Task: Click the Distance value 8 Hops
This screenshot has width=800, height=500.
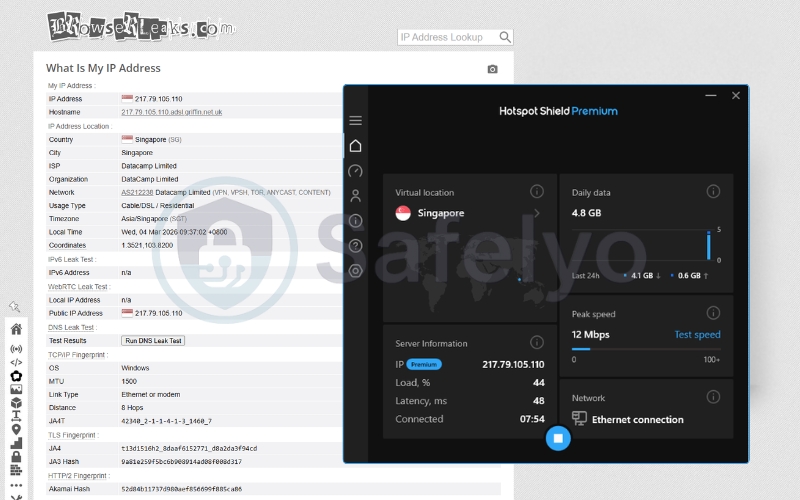Action: click(x=132, y=408)
